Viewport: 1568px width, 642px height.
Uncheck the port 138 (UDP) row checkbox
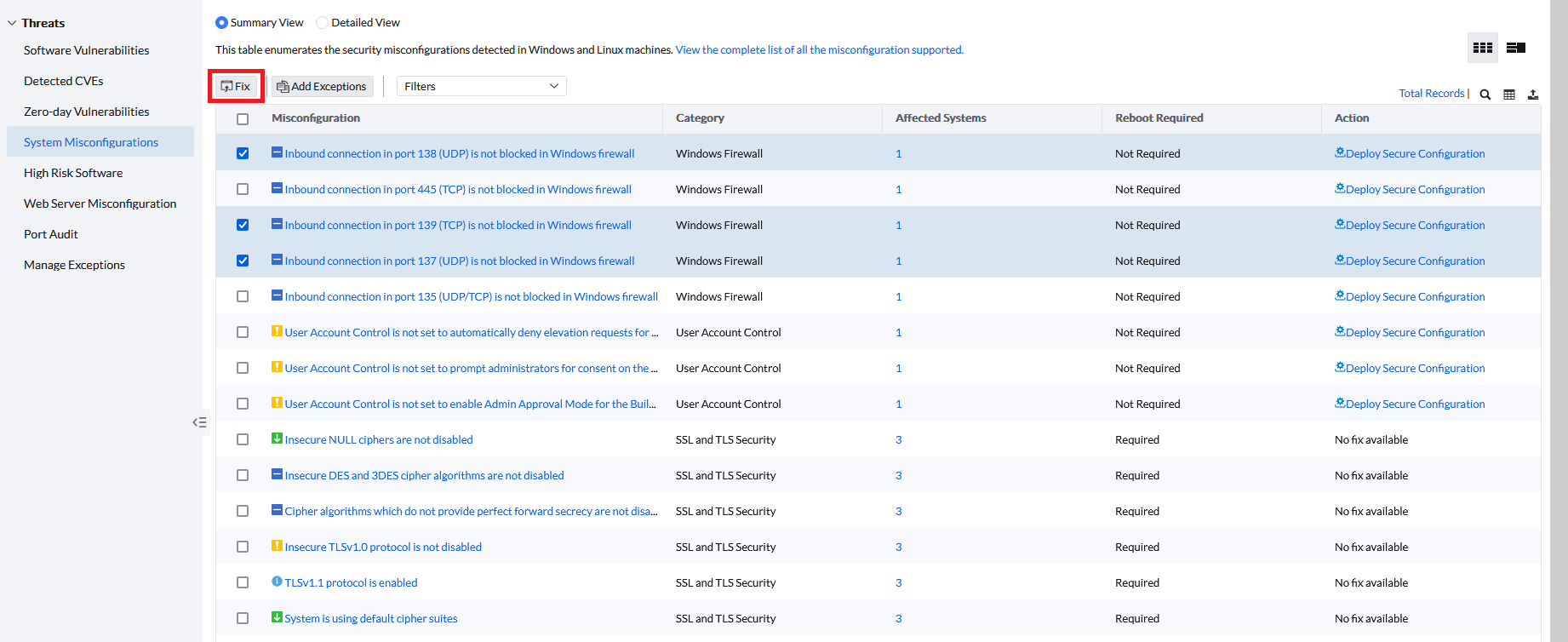243,153
